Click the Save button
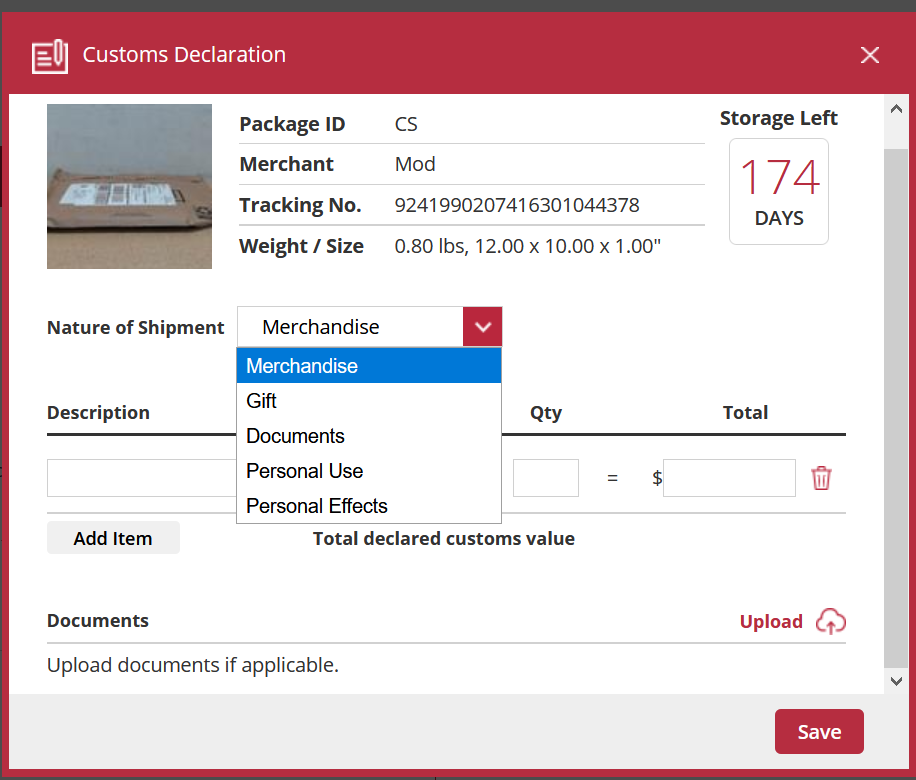Image resolution: width=916 pixels, height=780 pixels. tap(819, 731)
